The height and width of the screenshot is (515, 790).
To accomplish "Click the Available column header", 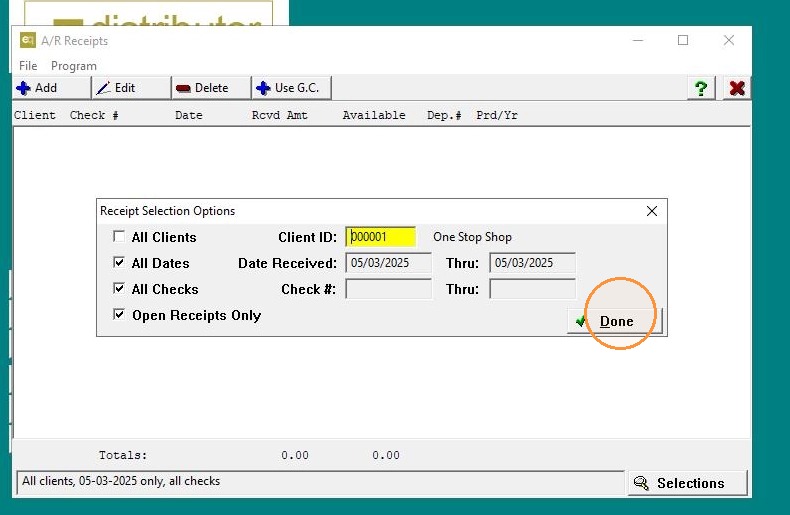I will (374, 115).
